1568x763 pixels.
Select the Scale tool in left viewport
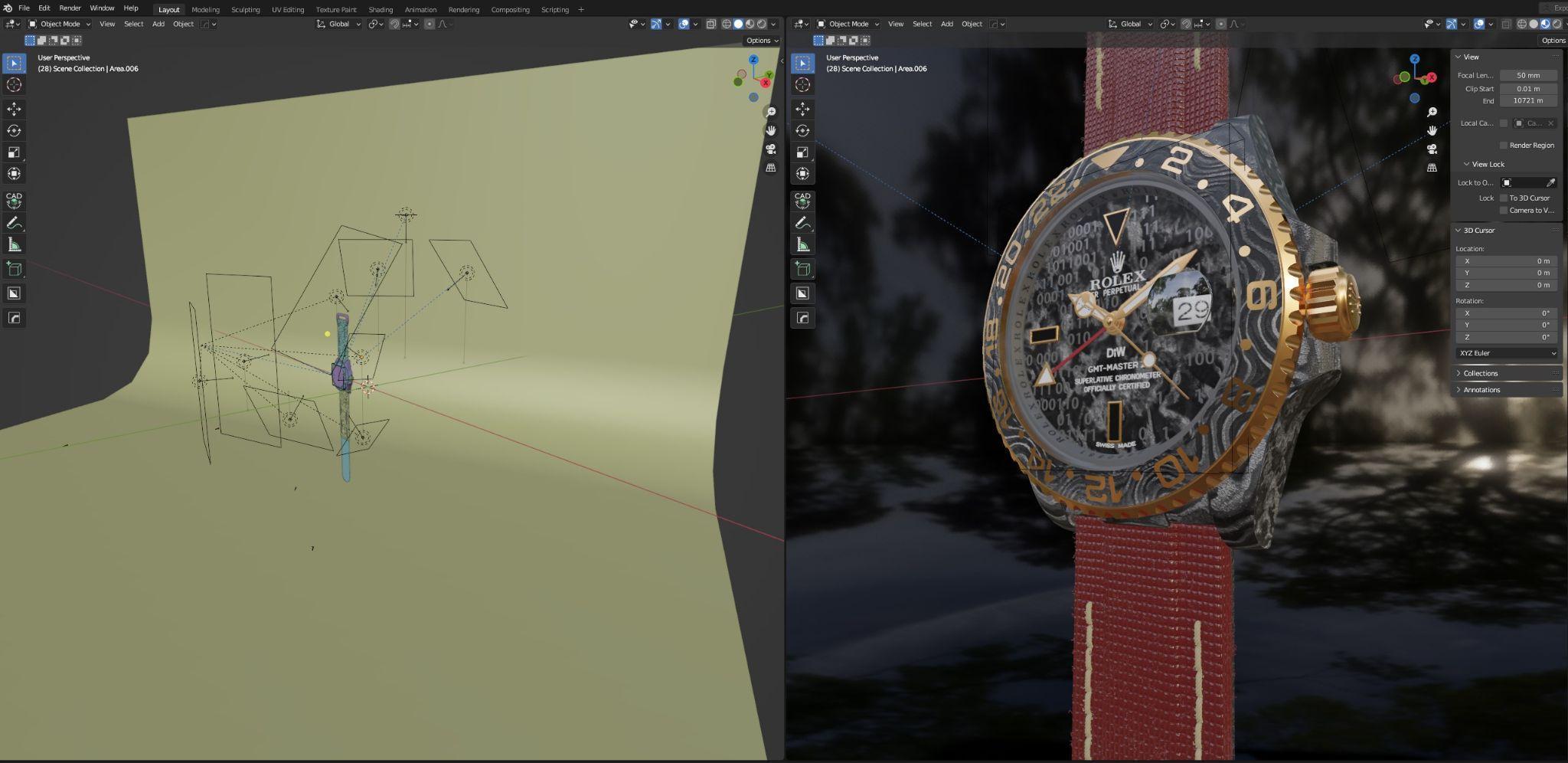point(14,152)
